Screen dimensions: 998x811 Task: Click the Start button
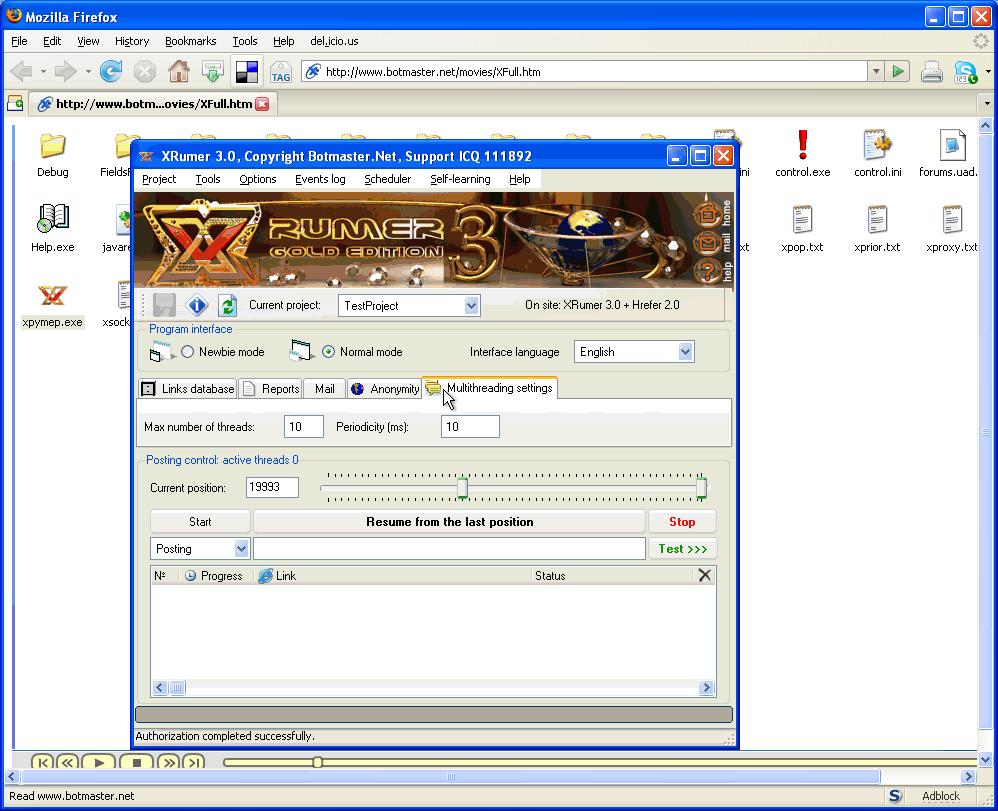click(200, 522)
